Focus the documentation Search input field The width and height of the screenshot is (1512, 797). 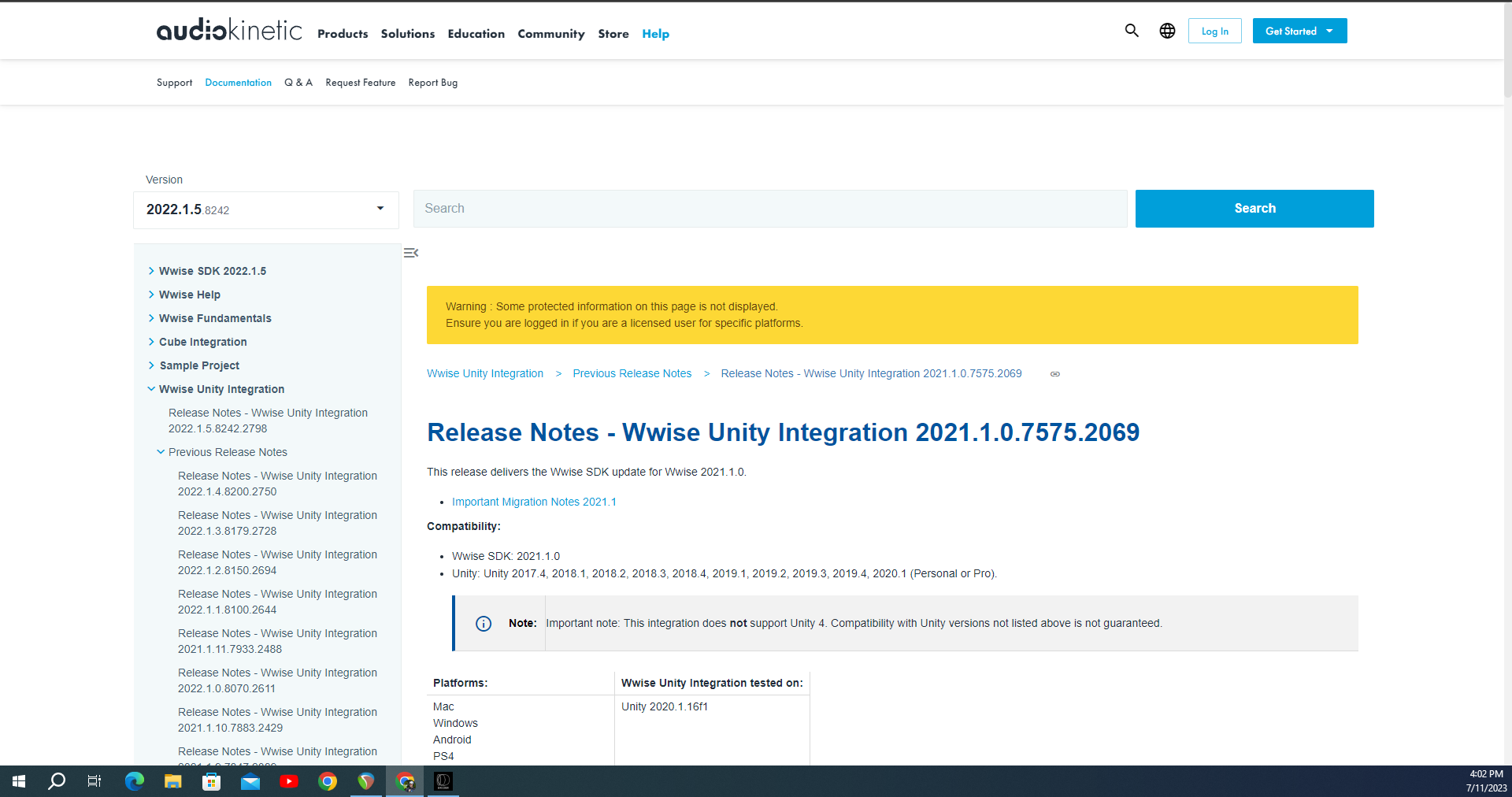click(x=770, y=209)
